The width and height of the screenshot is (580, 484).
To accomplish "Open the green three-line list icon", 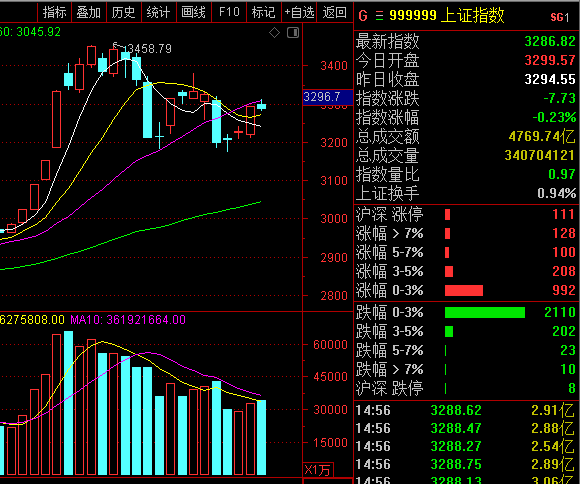I will (379, 16).
